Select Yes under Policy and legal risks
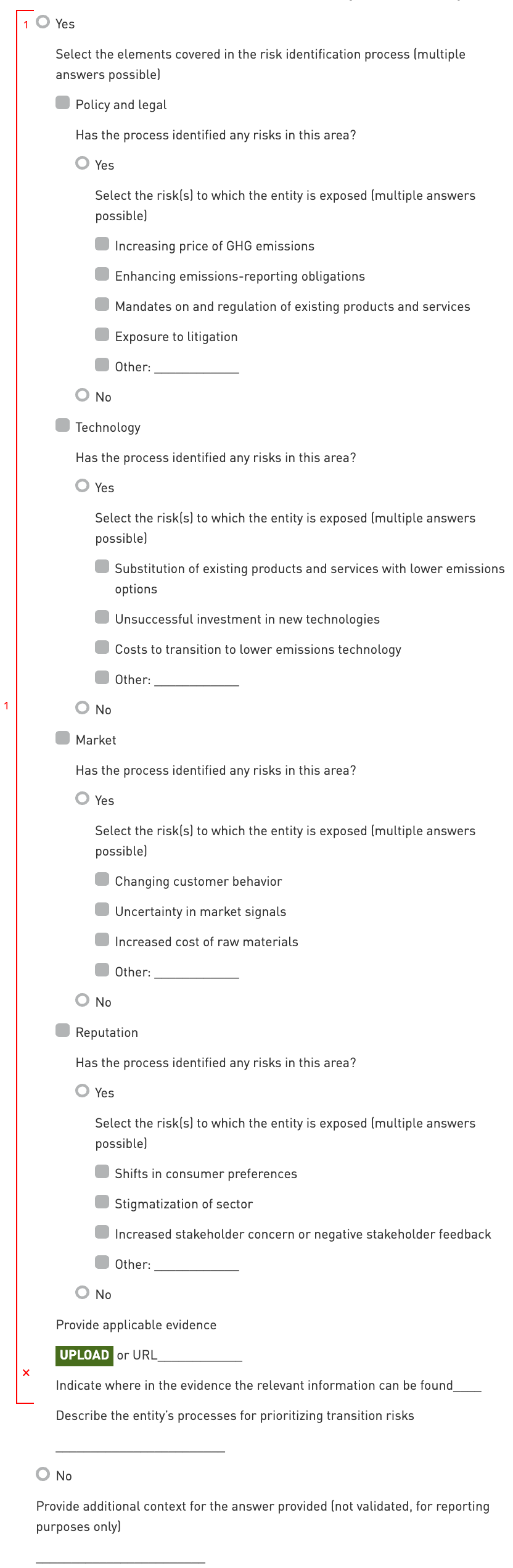 point(82,163)
